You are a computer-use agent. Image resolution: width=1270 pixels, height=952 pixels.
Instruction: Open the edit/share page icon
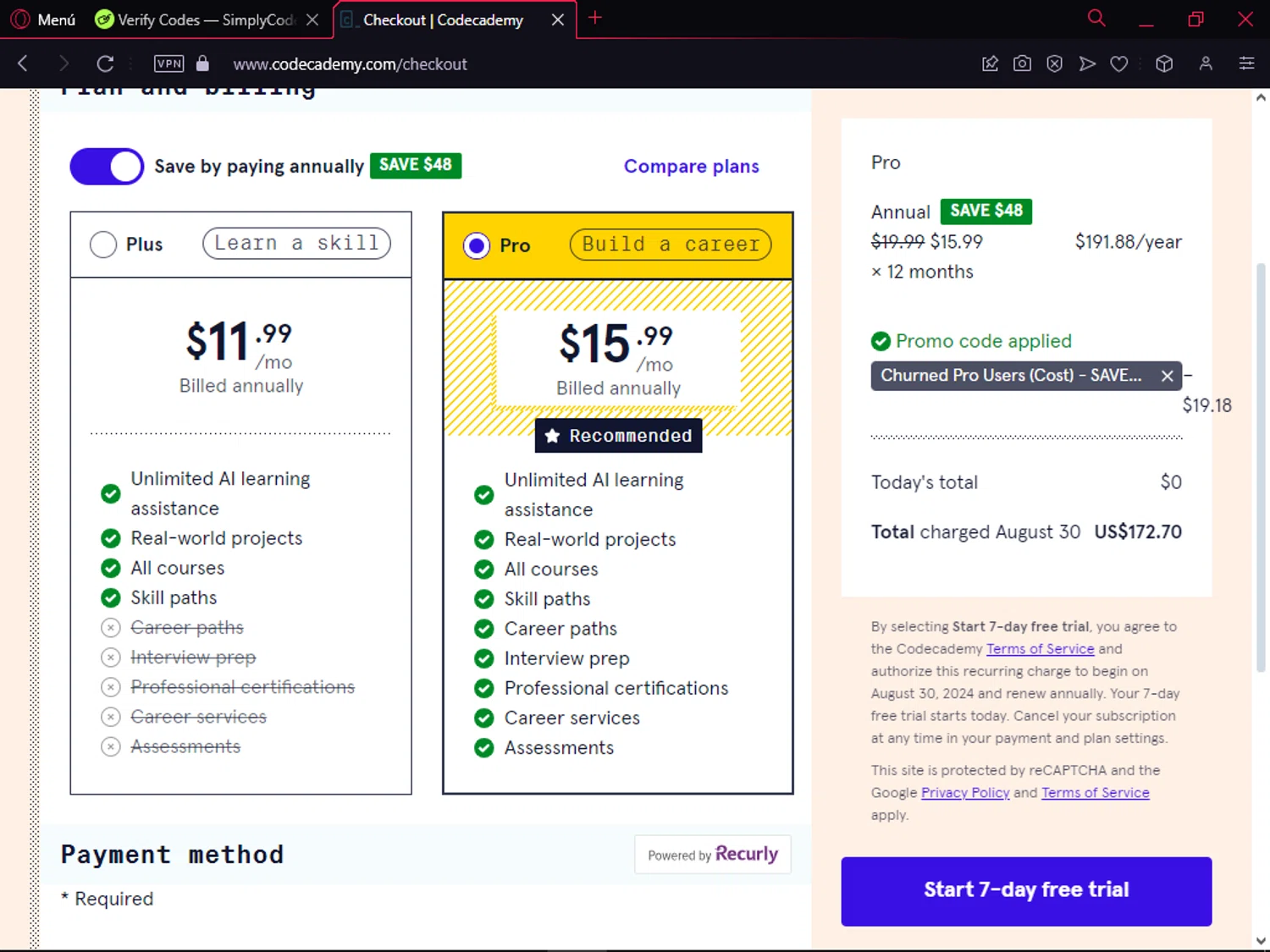tap(990, 63)
